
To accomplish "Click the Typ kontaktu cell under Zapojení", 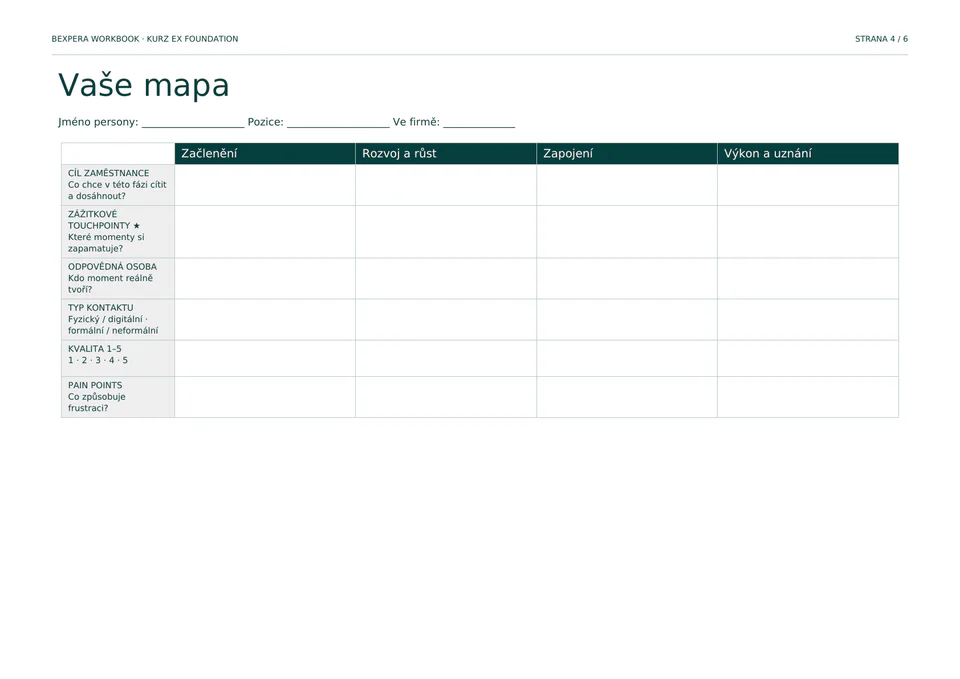I will [627, 320].
